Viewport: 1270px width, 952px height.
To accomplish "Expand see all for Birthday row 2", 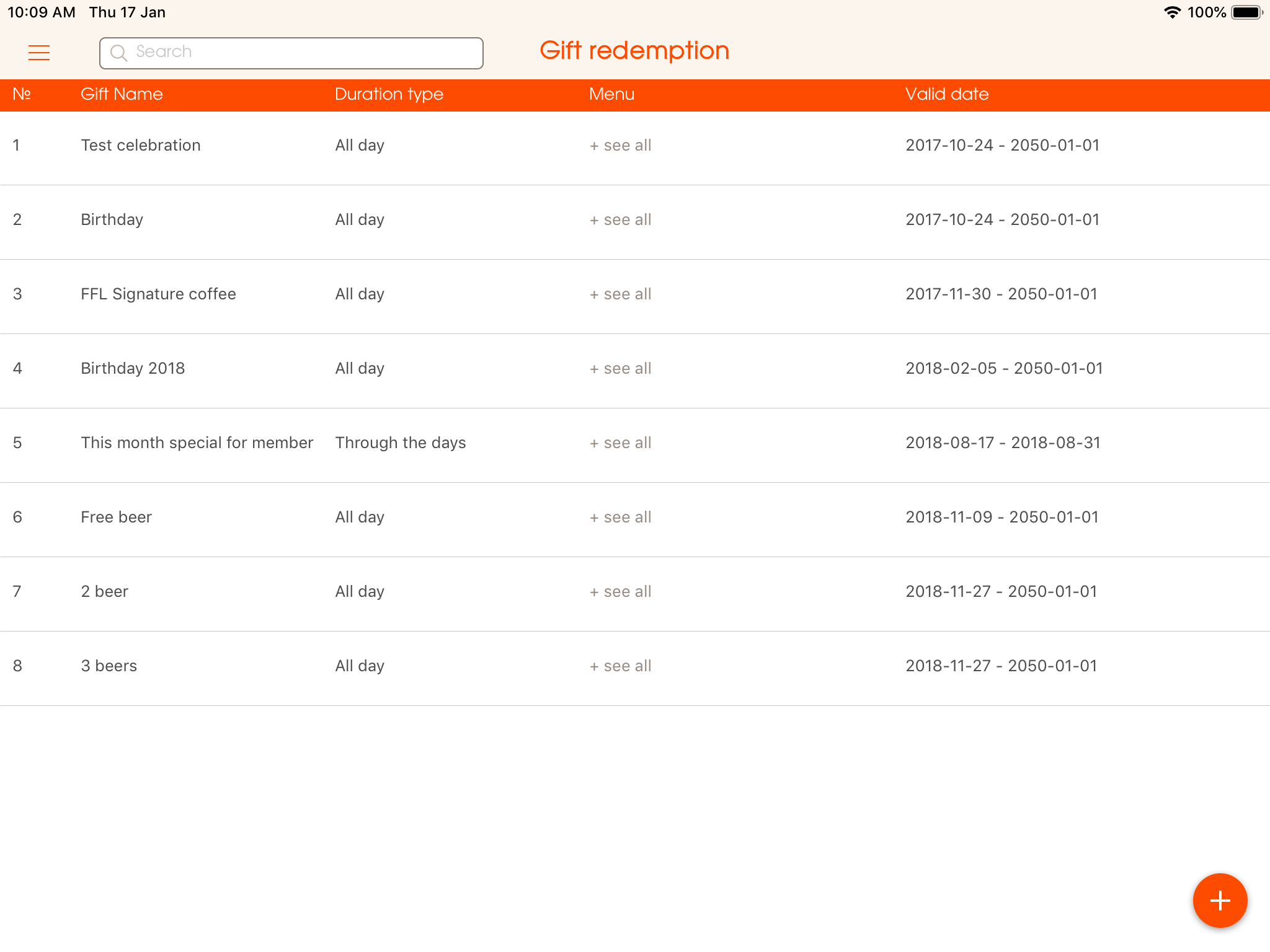I will pos(620,220).
